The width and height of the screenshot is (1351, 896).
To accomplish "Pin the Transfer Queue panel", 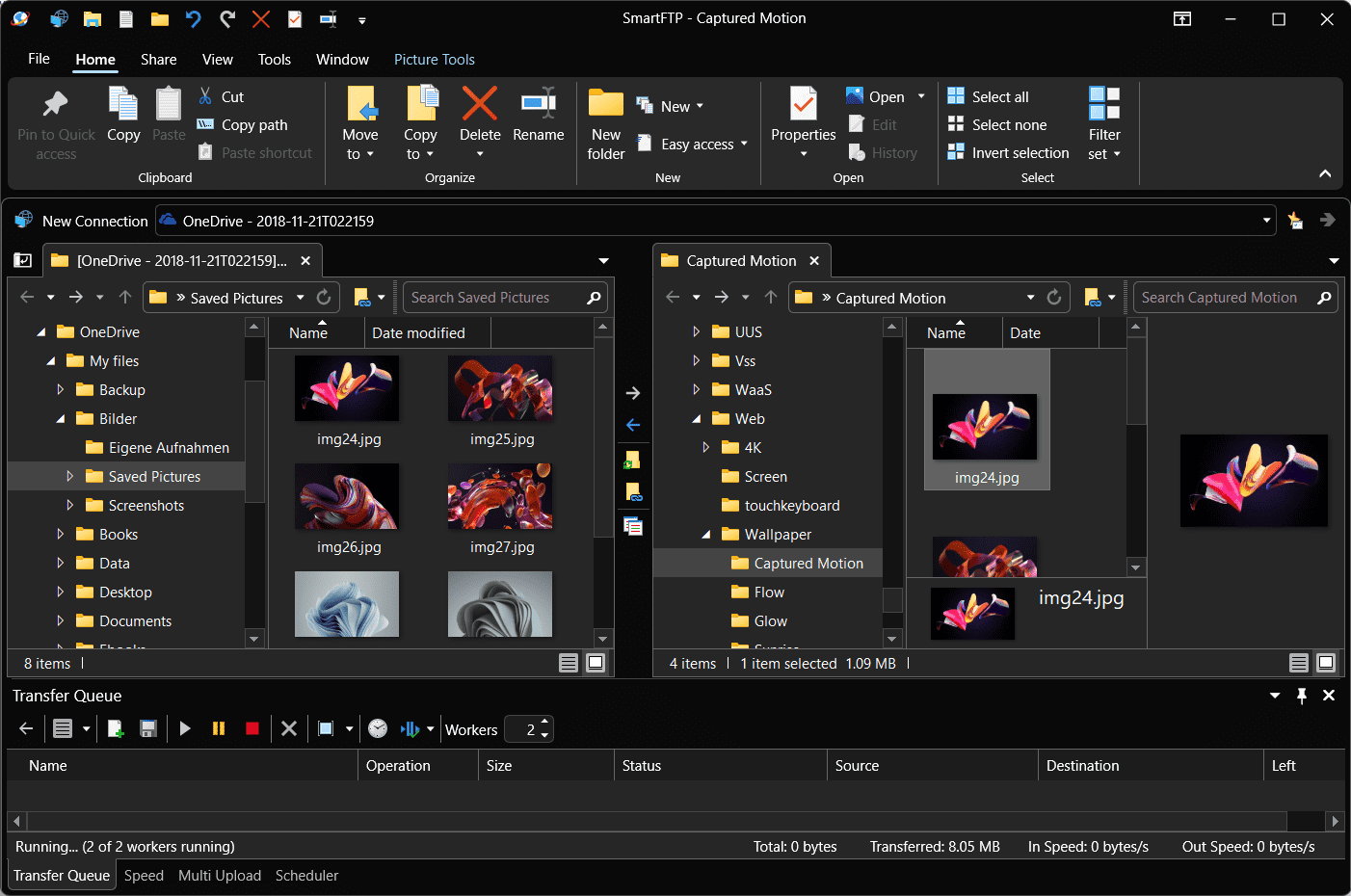I will click(1302, 696).
